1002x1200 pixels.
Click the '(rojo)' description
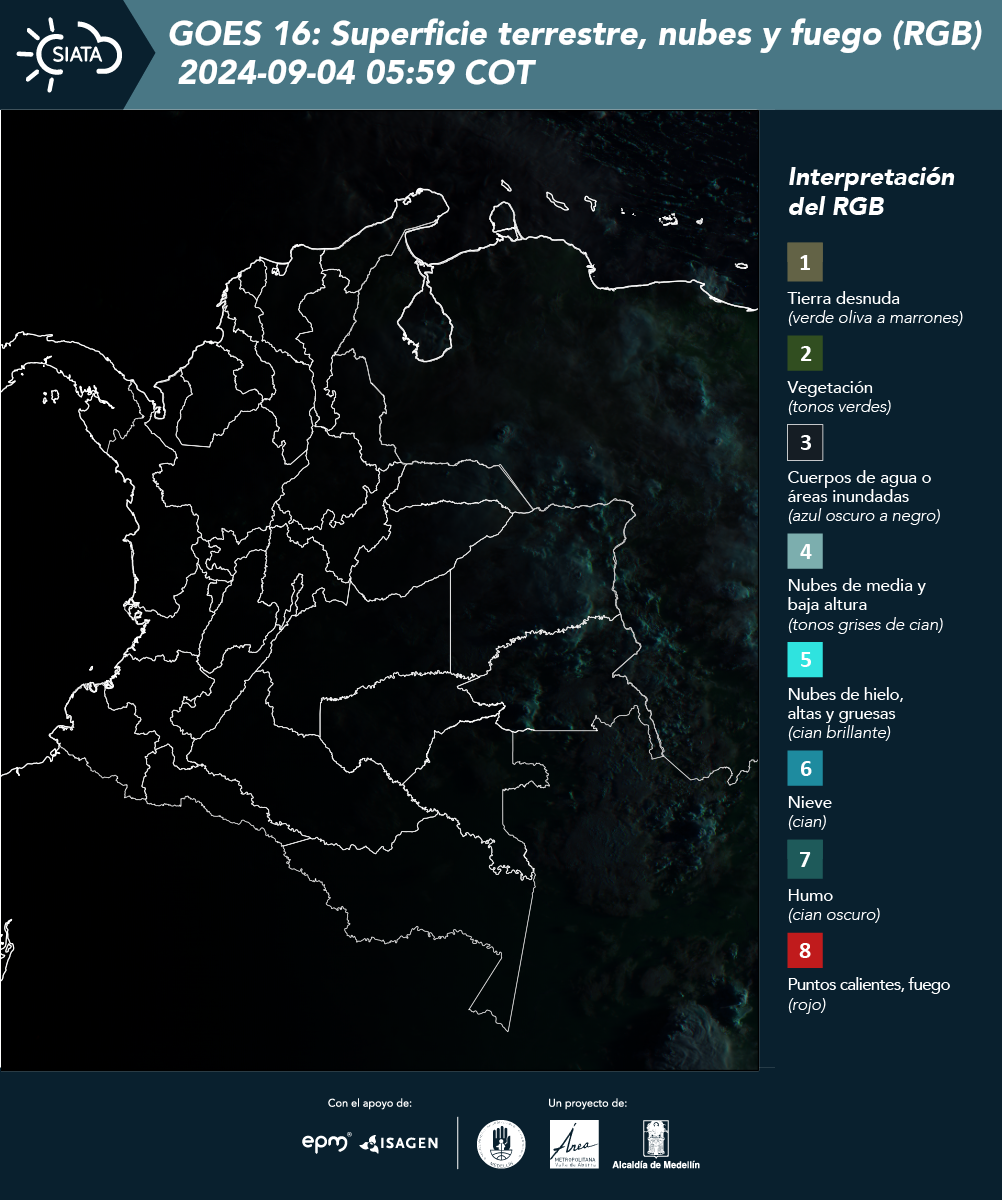tap(807, 1005)
